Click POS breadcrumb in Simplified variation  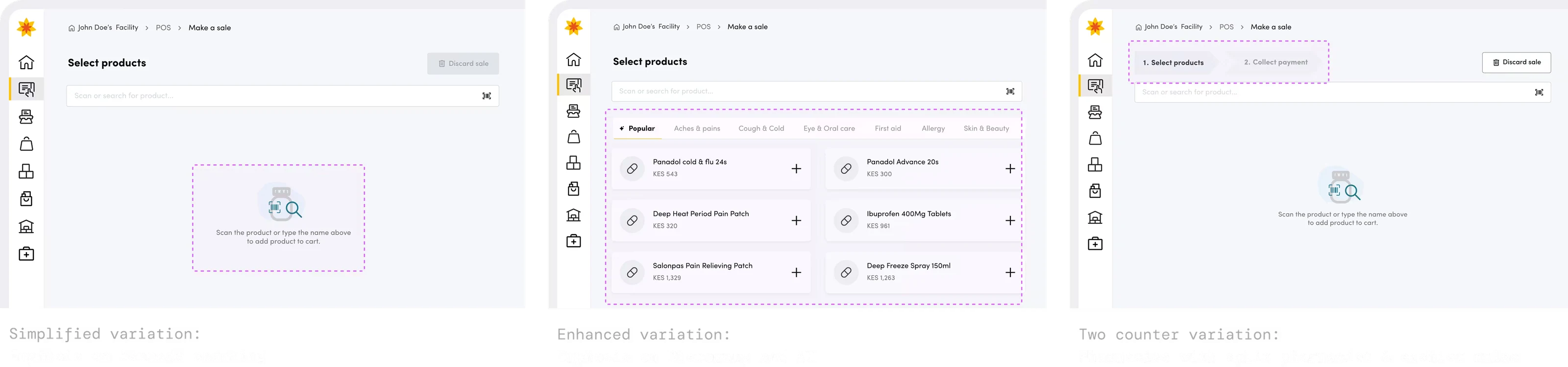(x=163, y=28)
